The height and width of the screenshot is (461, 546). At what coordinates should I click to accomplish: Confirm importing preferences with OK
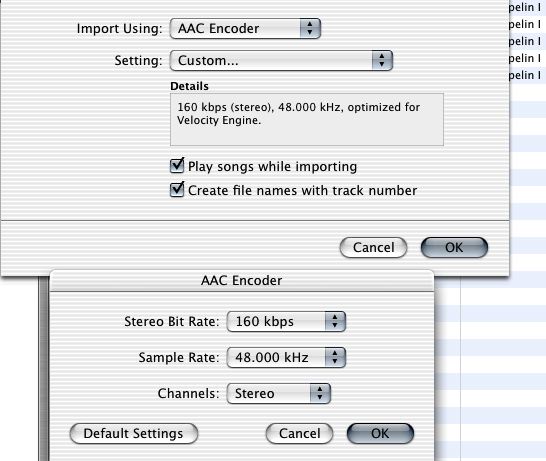[x=454, y=248]
